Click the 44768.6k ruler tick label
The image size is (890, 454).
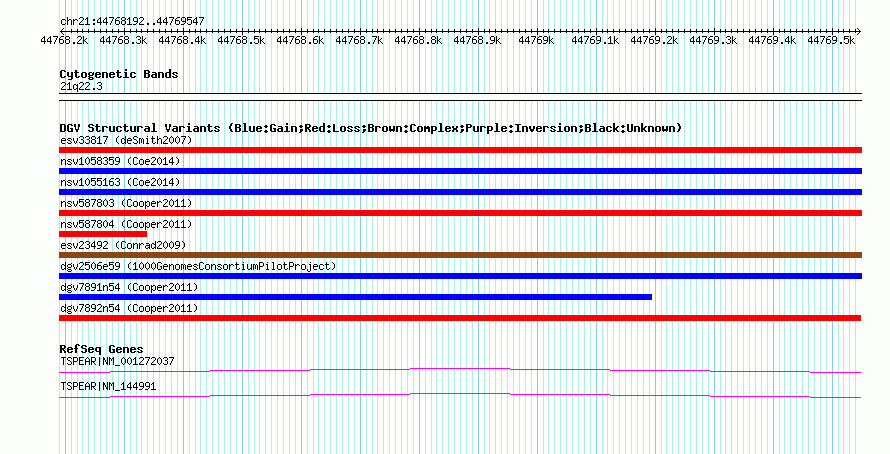[x=300, y=40]
